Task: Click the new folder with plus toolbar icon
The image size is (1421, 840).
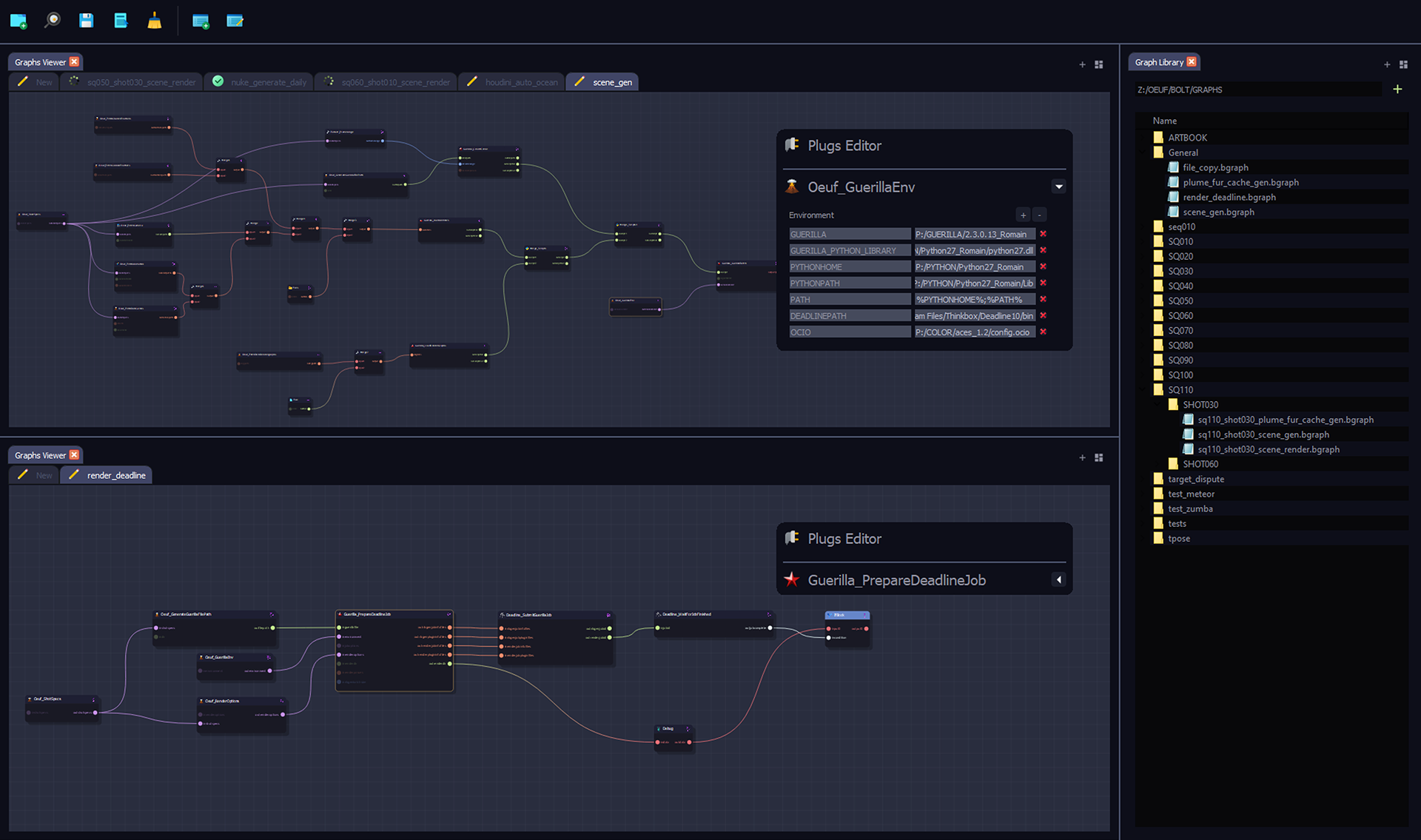Action: 19,21
